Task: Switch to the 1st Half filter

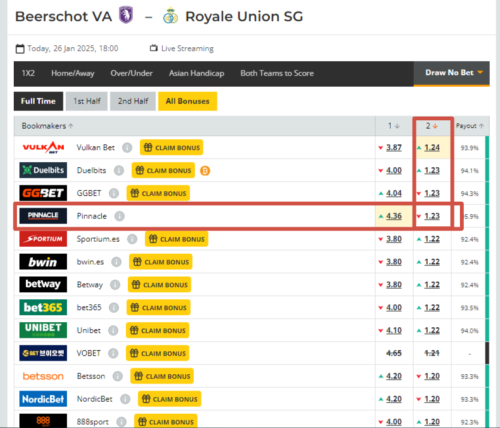Action: click(x=87, y=101)
